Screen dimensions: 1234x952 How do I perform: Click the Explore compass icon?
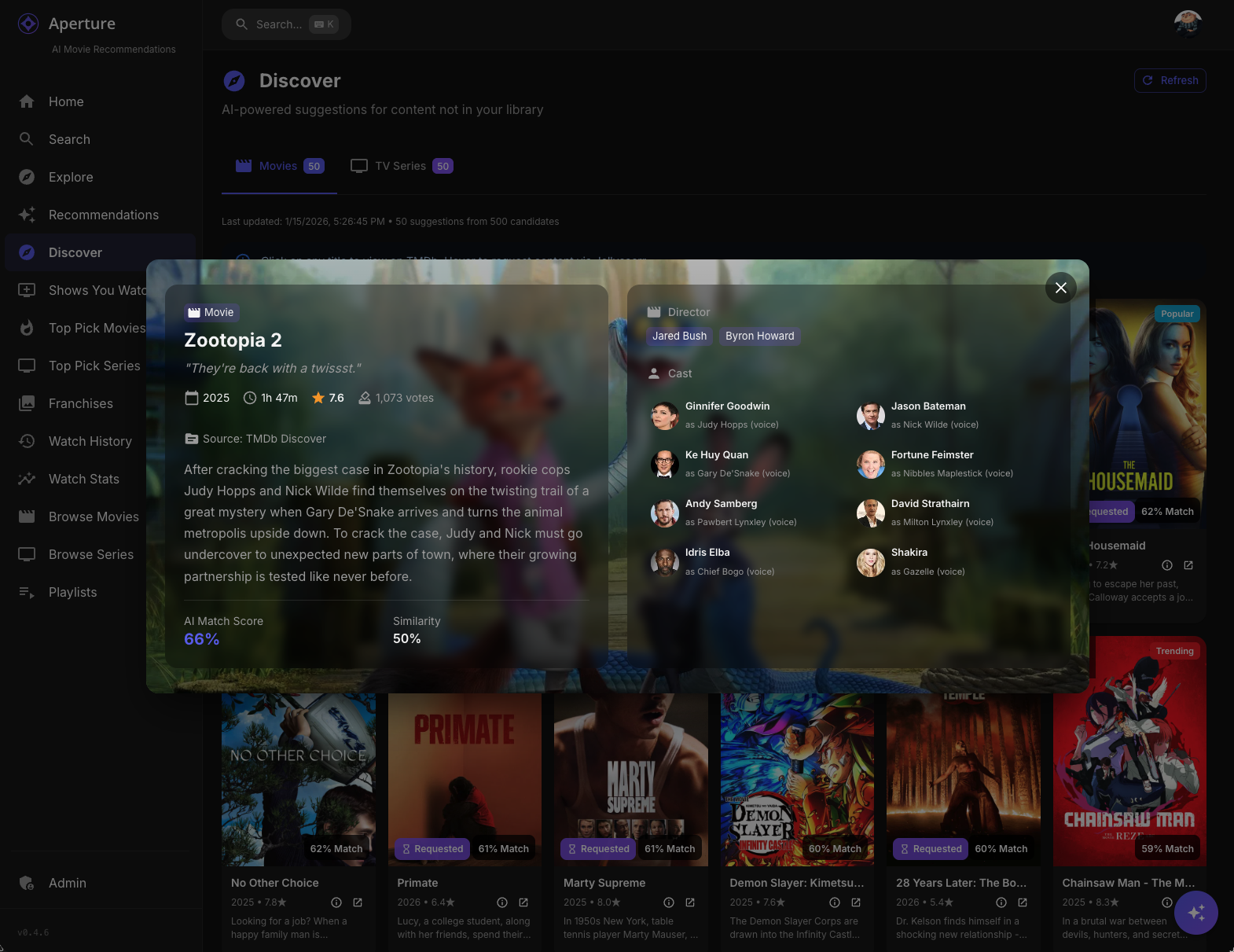click(27, 177)
